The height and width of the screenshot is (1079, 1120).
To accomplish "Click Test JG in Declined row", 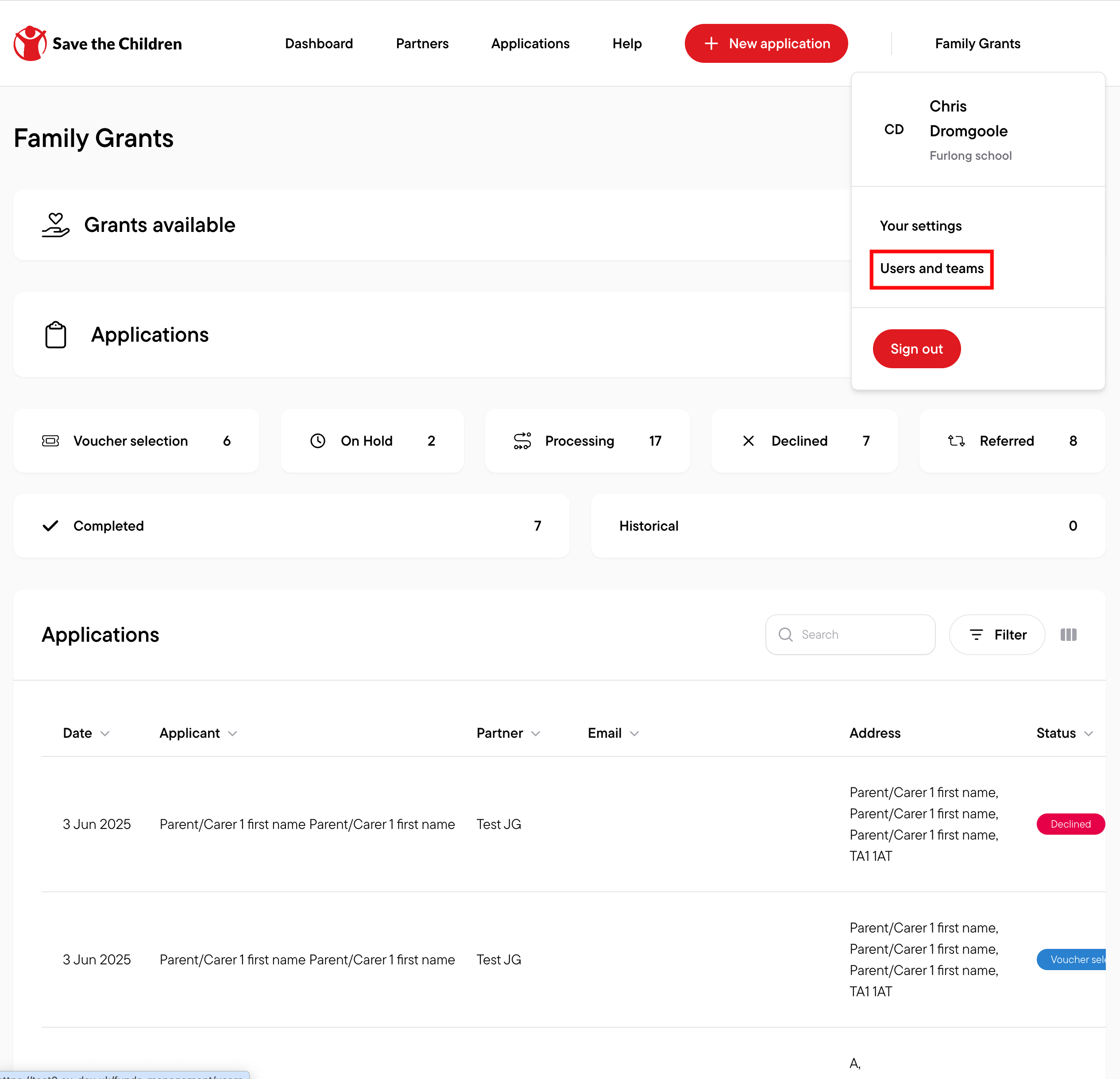I will (x=499, y=824).
